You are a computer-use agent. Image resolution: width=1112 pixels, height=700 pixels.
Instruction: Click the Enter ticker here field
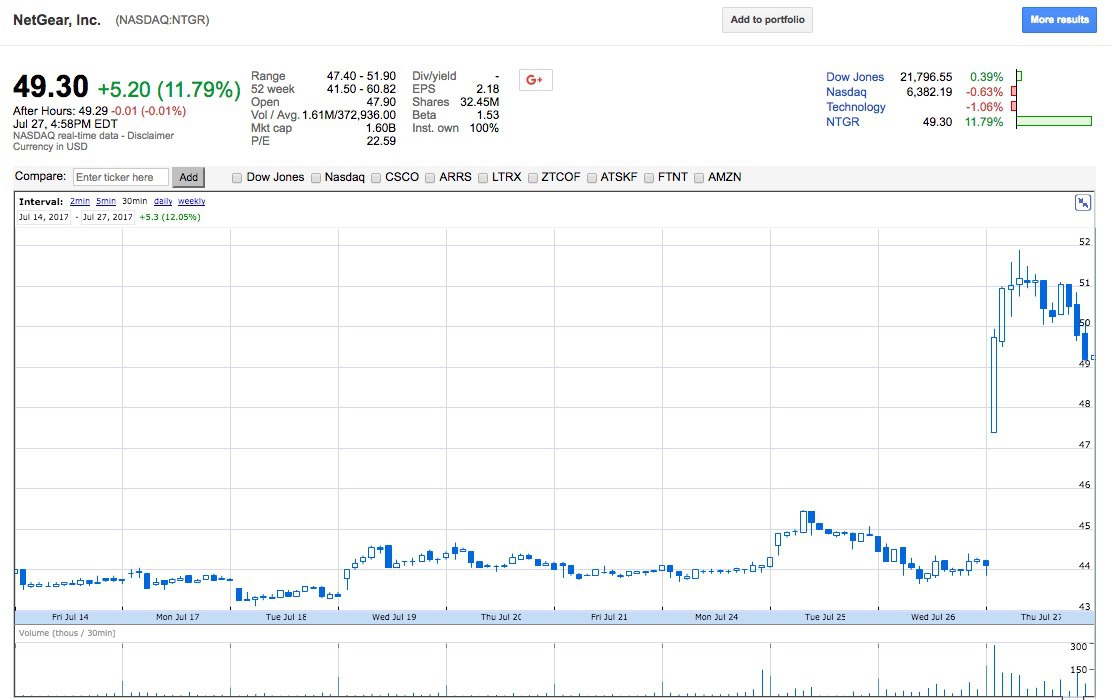click(x=121, y=177)
